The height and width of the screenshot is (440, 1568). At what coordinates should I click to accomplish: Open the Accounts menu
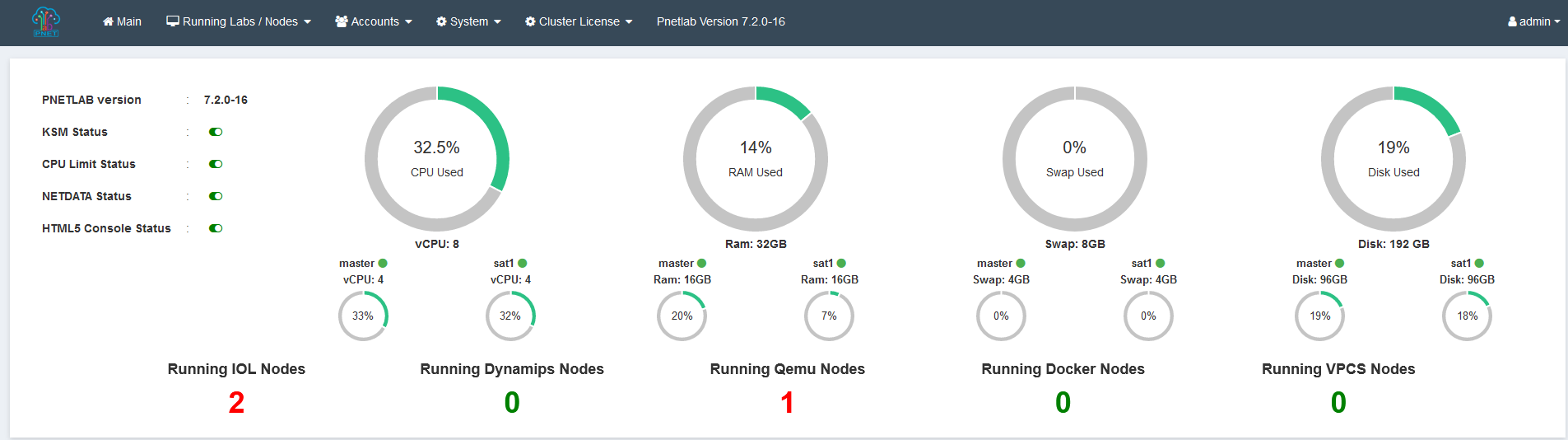[x=374, y=21]
